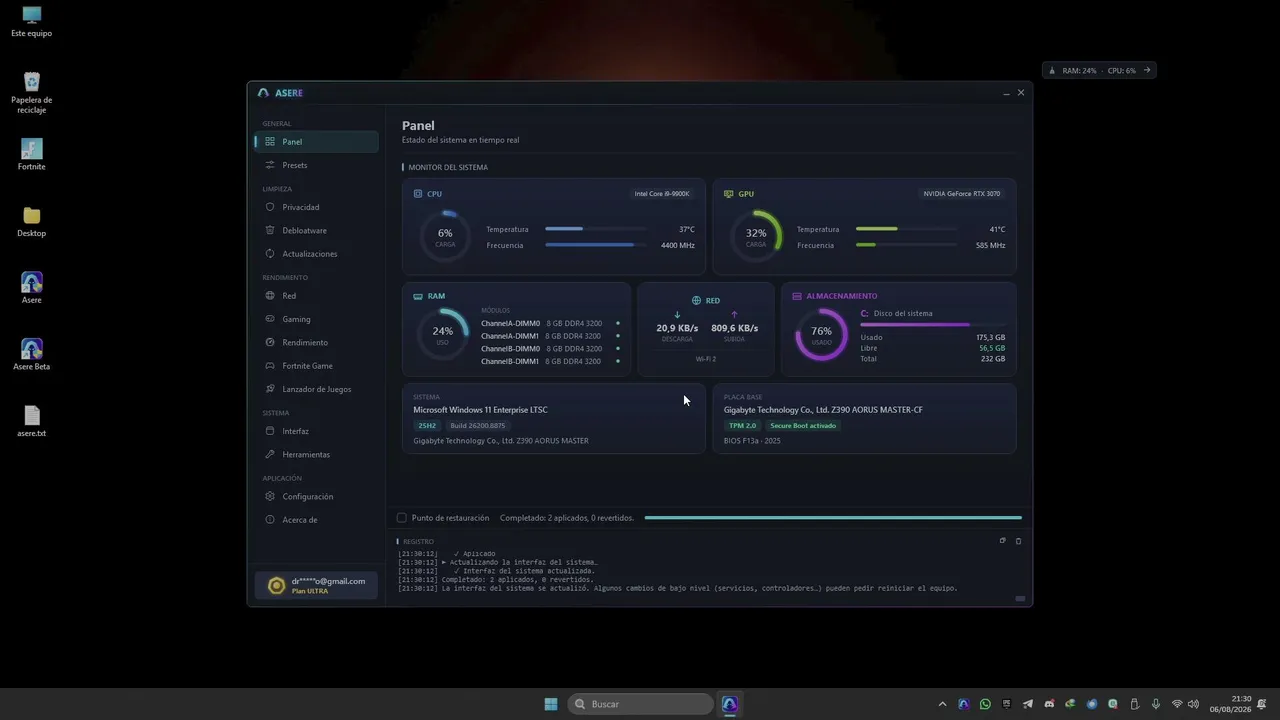1280x720 pixels.
Task: Click the 25H2 version badge
Action: click(x=427, y=426)
